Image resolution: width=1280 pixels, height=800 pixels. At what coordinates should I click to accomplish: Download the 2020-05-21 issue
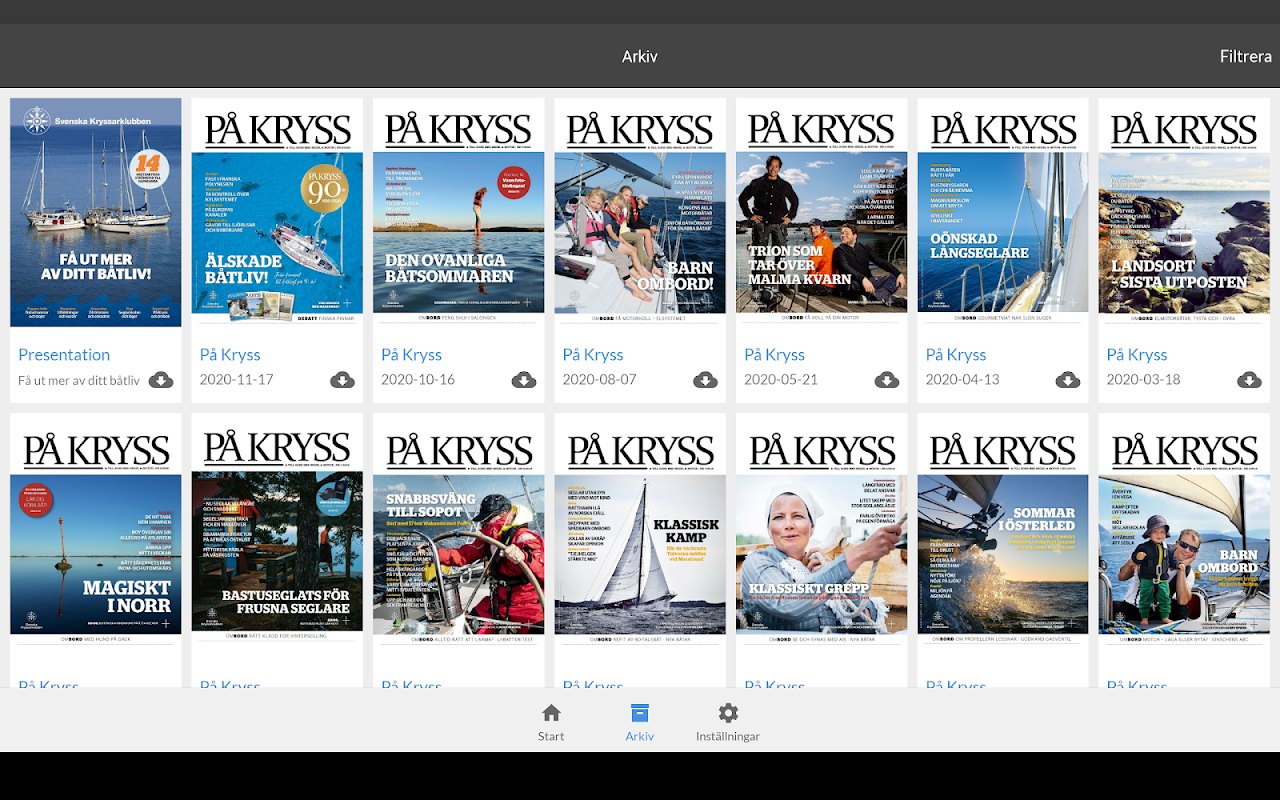(887, 380)
